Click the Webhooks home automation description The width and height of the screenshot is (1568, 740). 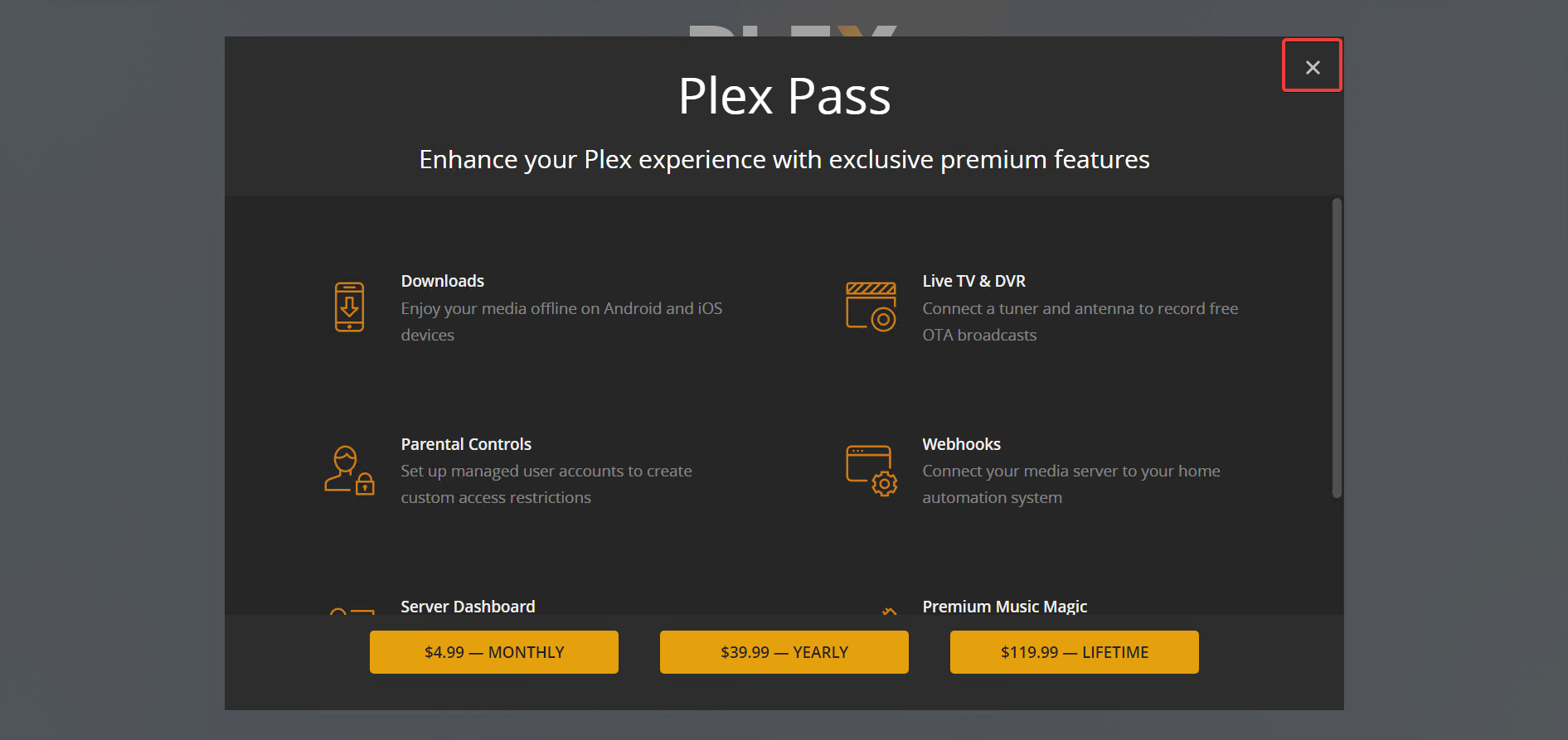1071,484
